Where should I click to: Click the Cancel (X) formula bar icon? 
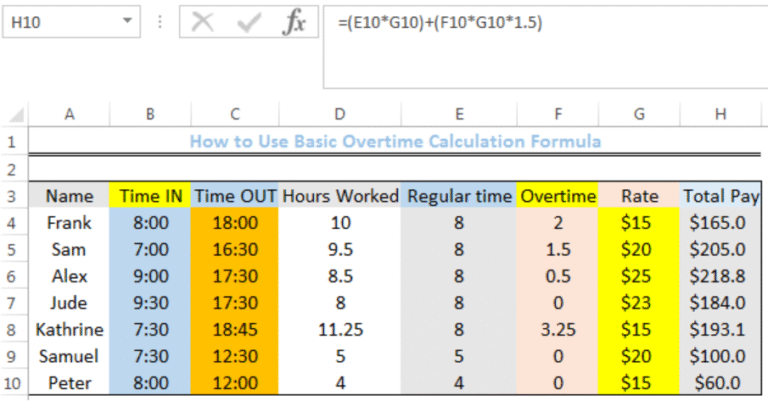[x=202, y=22]
